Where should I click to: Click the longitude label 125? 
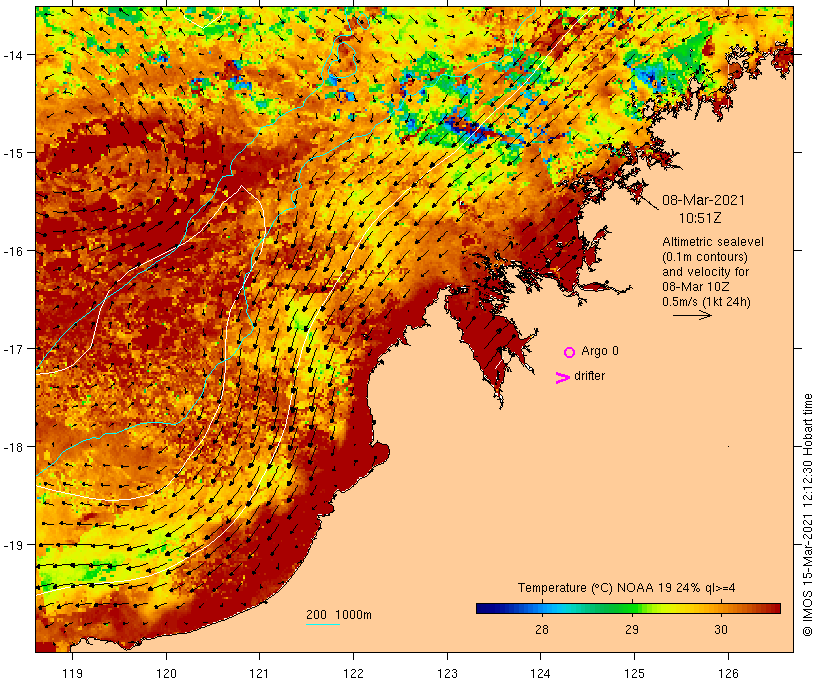pos(634,673)
